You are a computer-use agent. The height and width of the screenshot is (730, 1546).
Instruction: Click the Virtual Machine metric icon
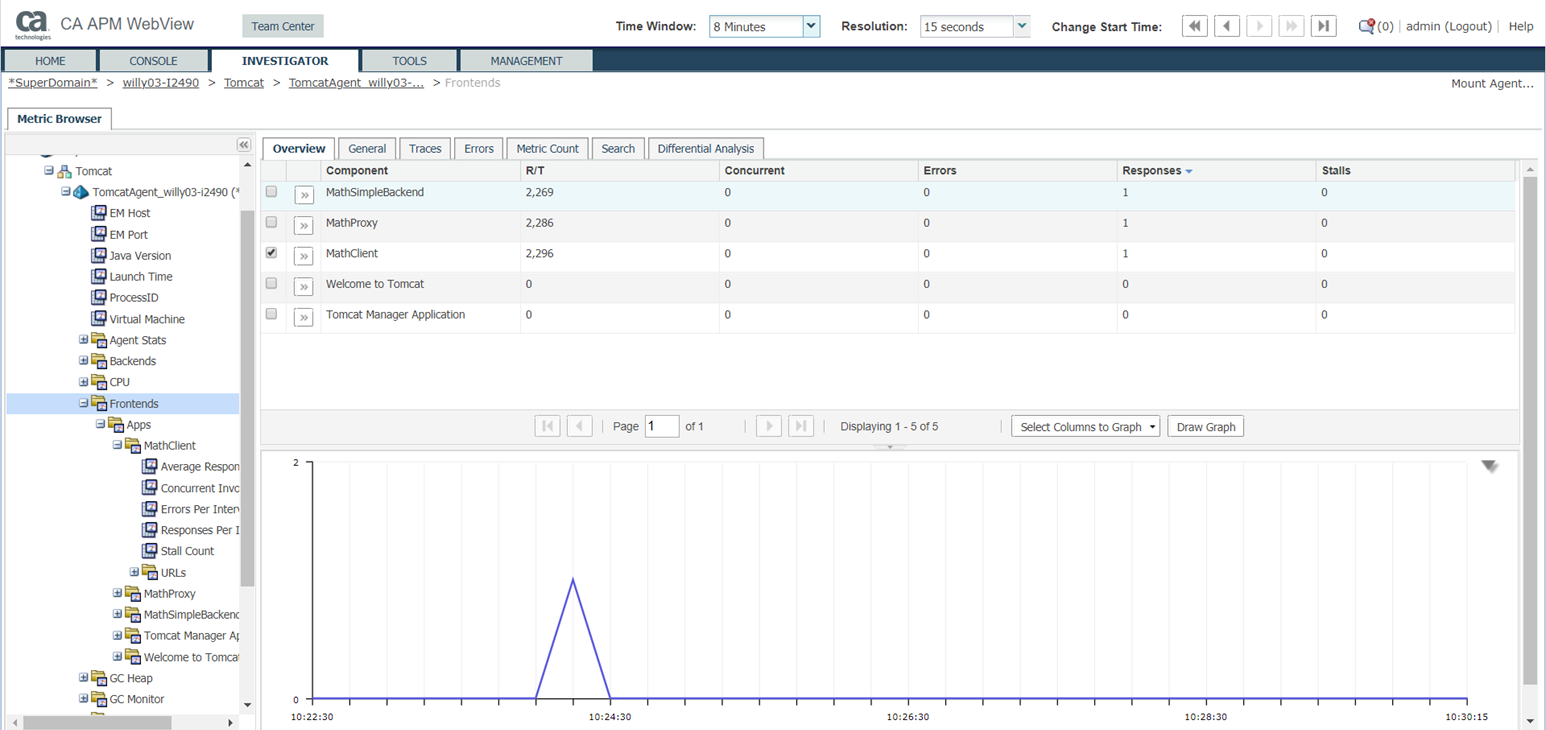point(98,319)
